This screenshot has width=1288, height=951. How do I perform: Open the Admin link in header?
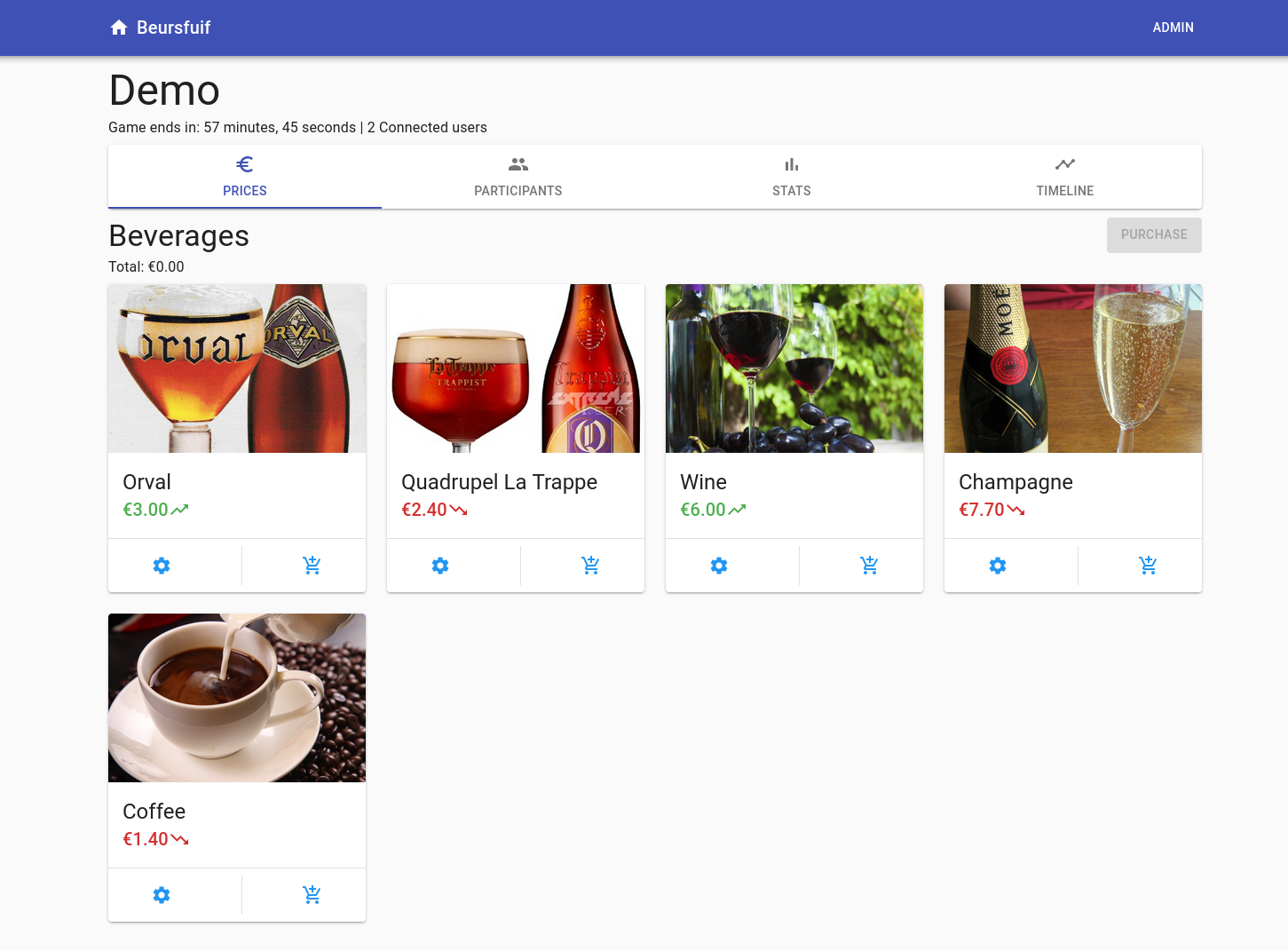(x=1173, y=28)
